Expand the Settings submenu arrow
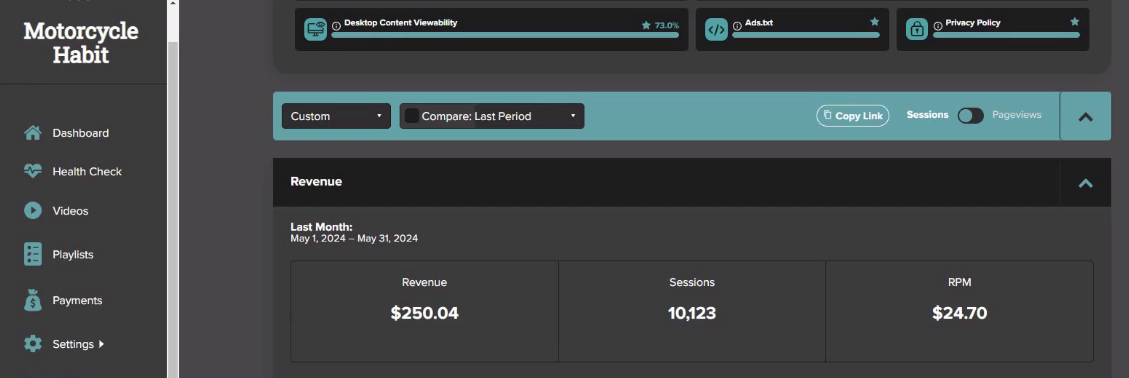The image size is (1129, 378). (102, 344)
